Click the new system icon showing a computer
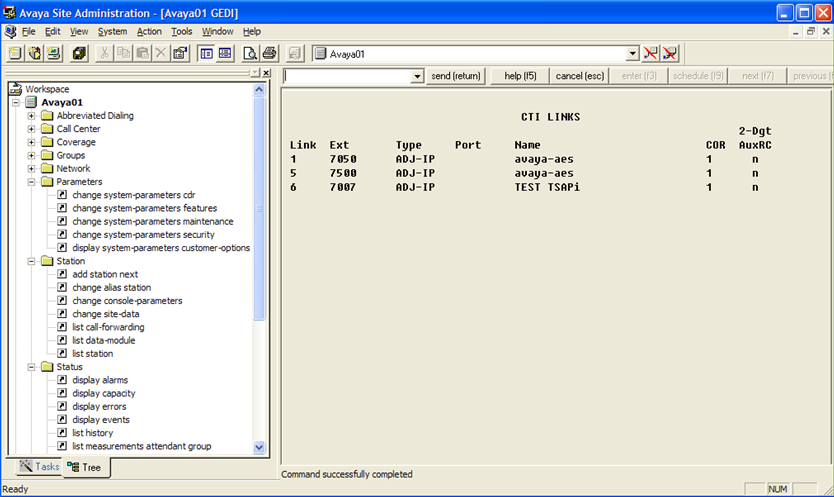834x497 pixels. point(54,53)
